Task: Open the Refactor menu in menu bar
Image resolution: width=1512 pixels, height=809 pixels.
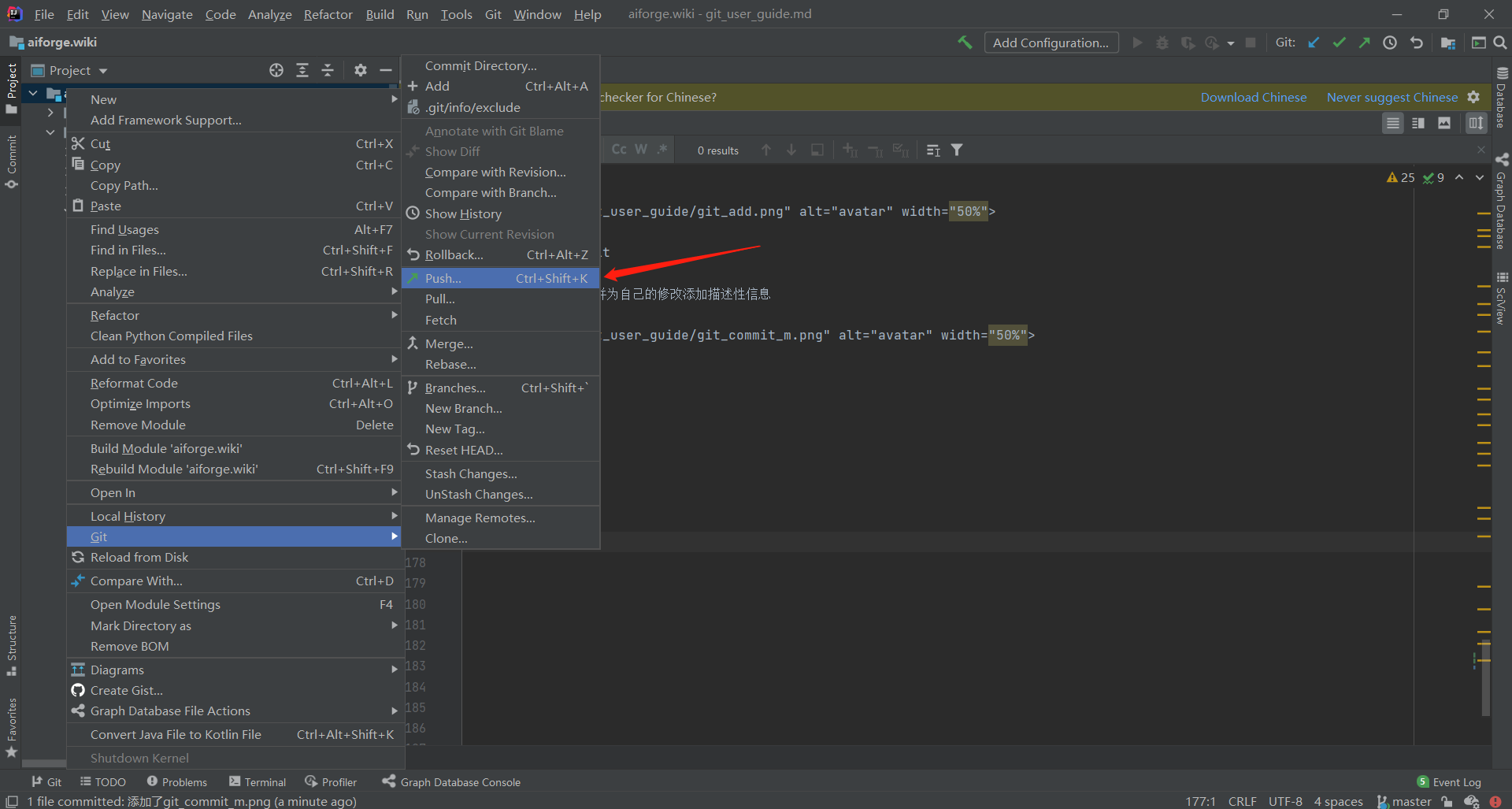Action: 328,14
